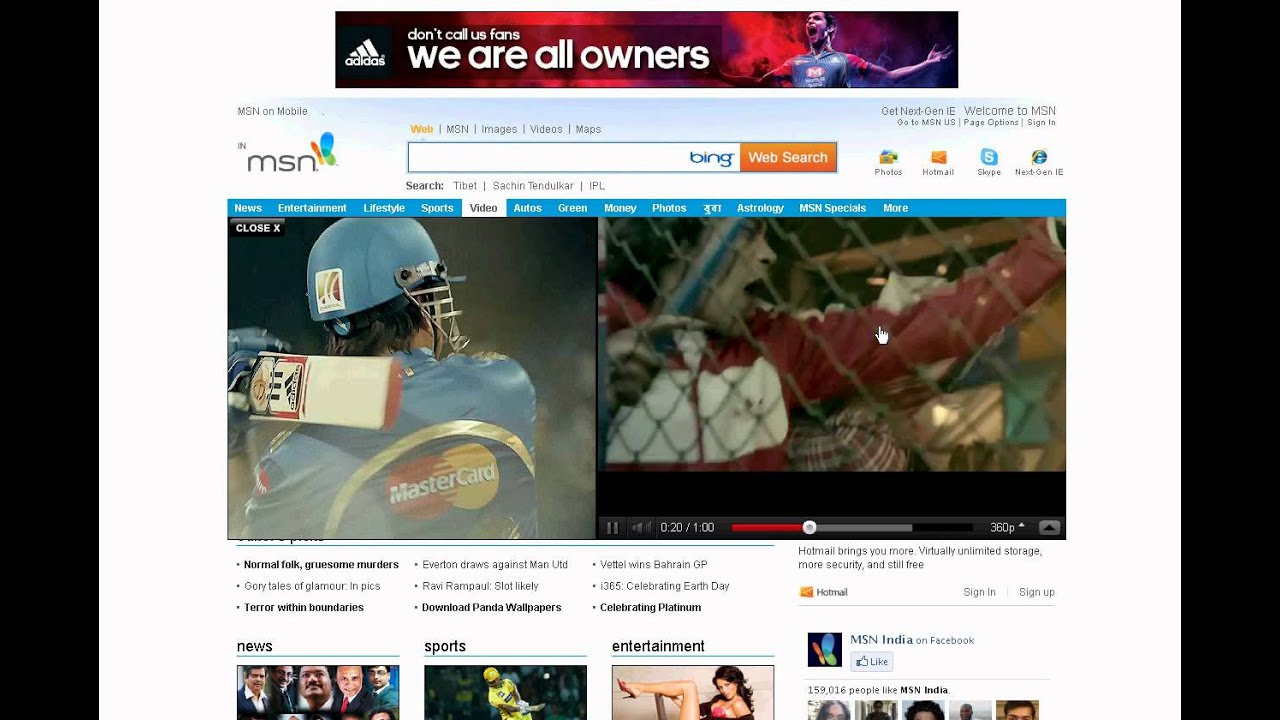This screenshot has width=1280, height=720.
Task: Click the Tibet suggested search link
Action: (465, 186)
